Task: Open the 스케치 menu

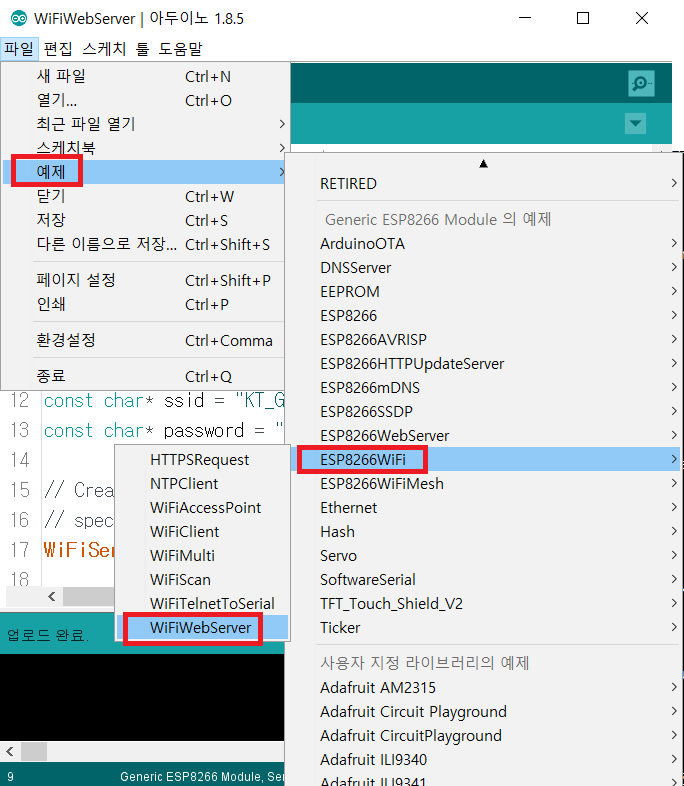Action: point(104,49)
